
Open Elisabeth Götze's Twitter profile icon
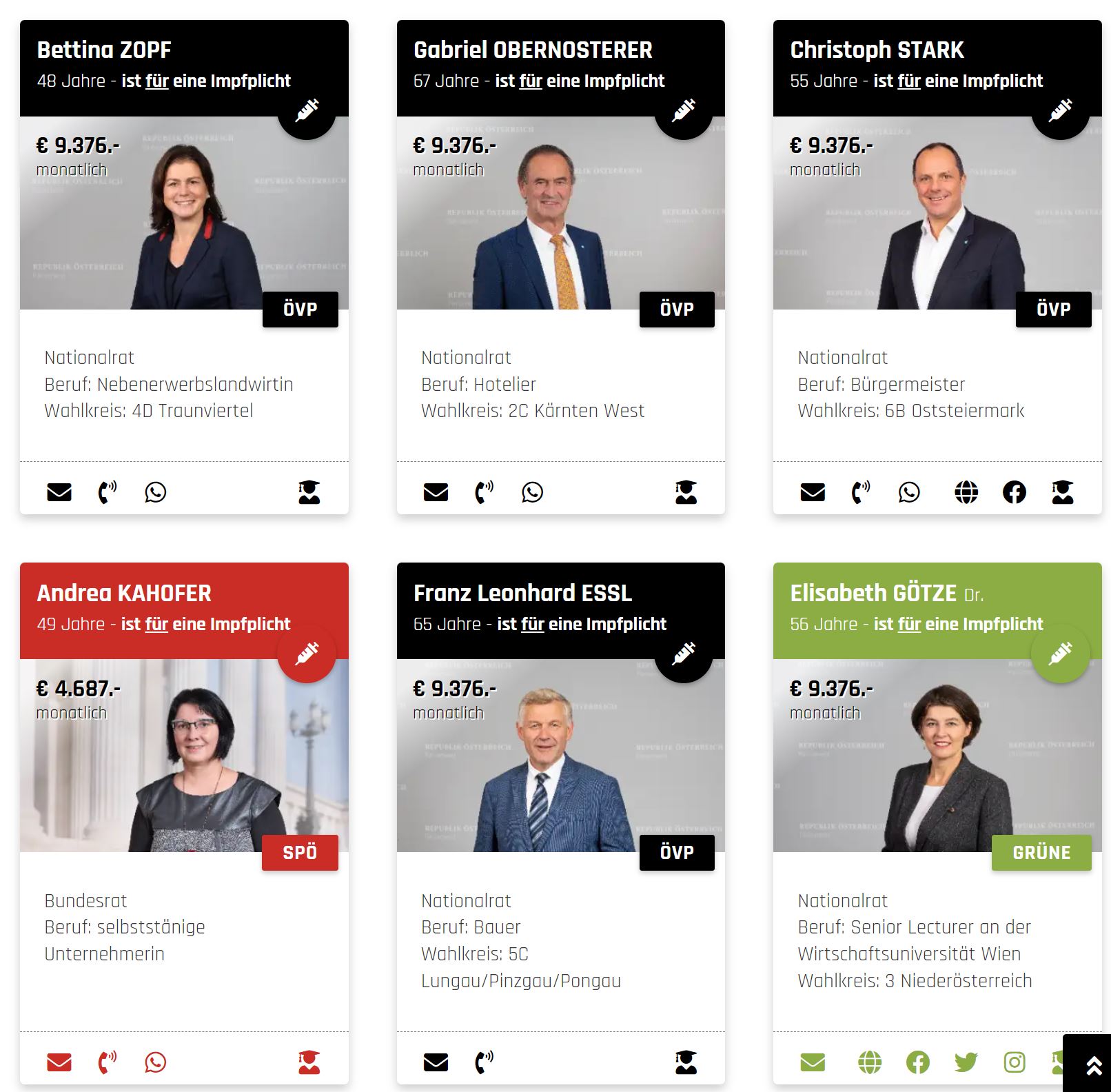pyautogui.click(x=966, y=1062)
